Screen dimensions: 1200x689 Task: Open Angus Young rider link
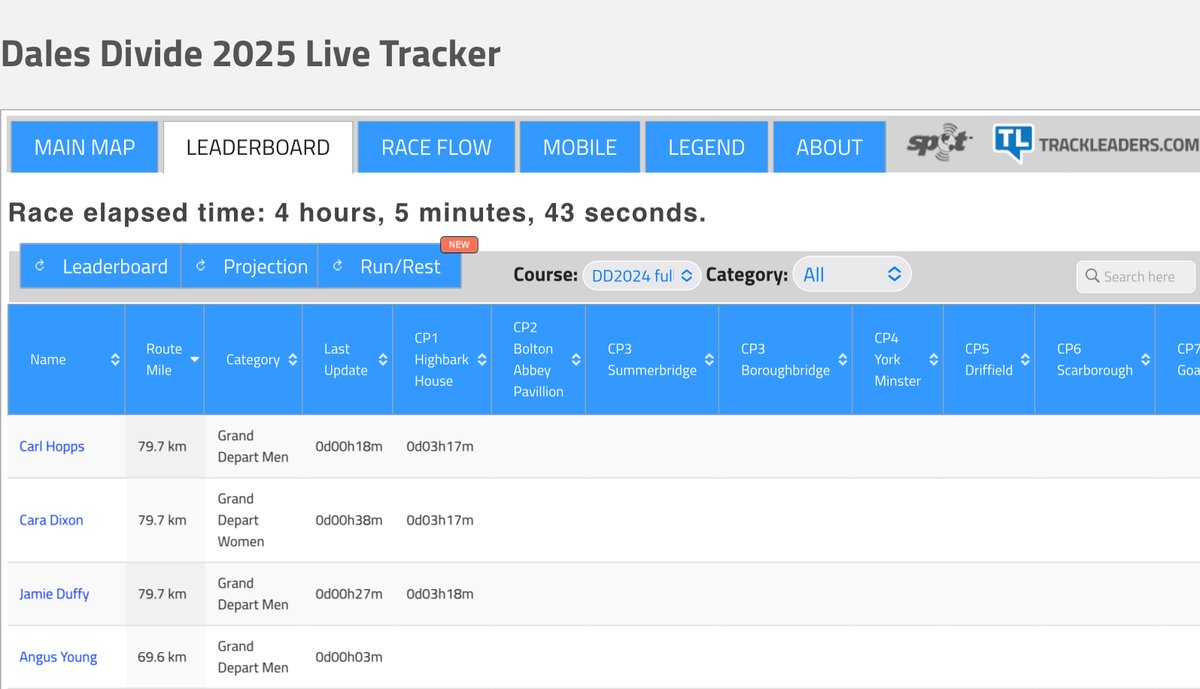click(58, 657)
